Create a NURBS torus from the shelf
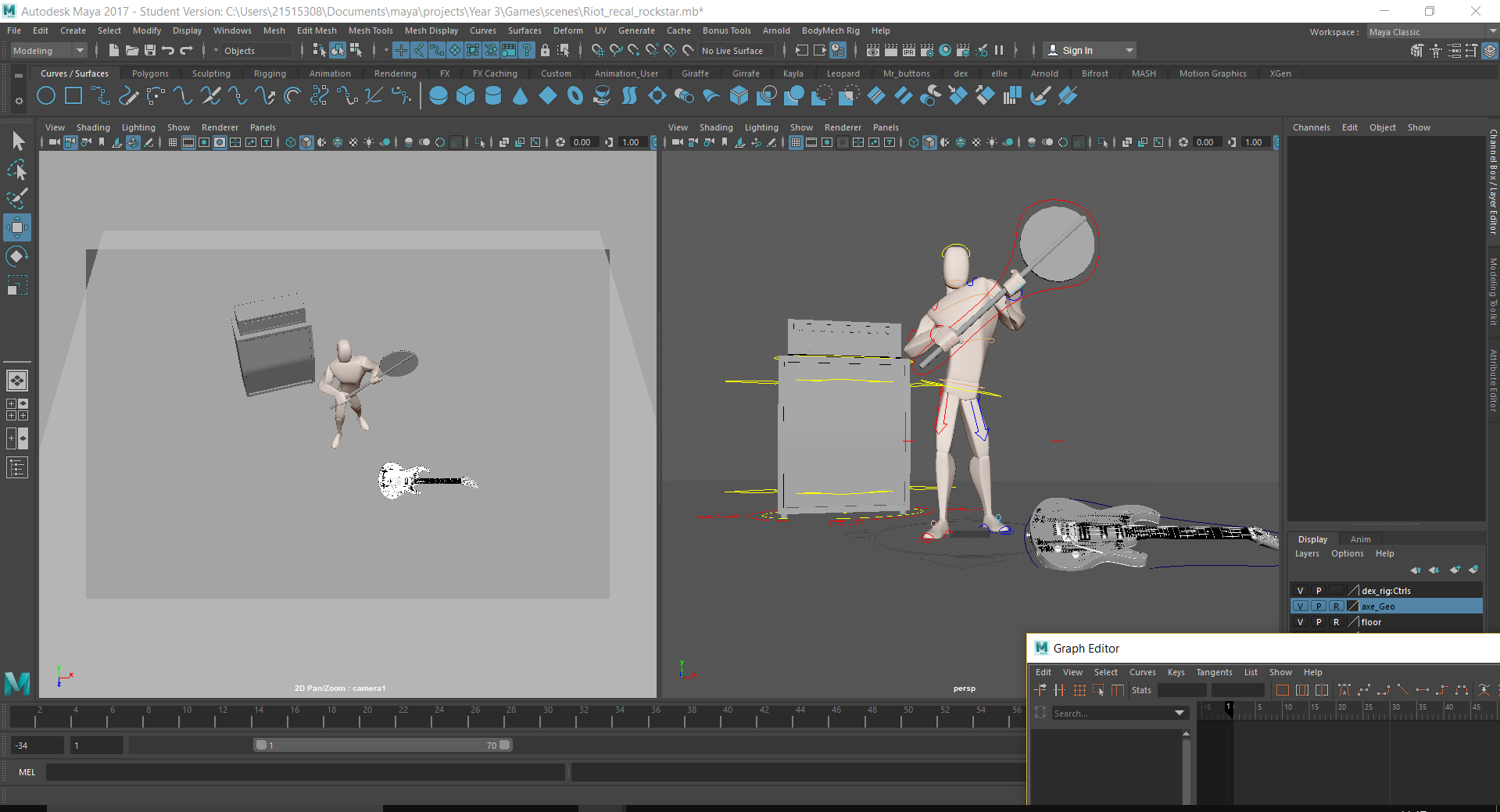 click(x=575, y=96)
